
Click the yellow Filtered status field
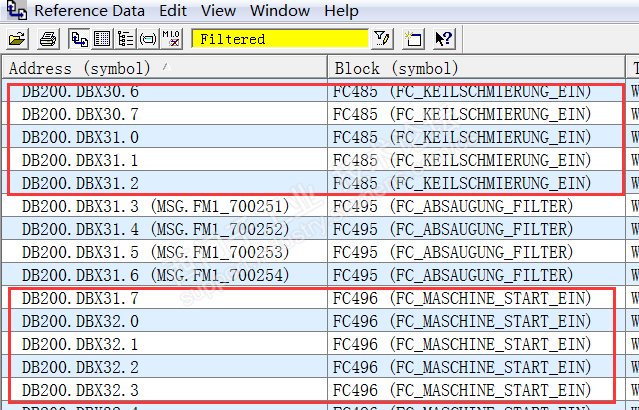pos(280,39)
